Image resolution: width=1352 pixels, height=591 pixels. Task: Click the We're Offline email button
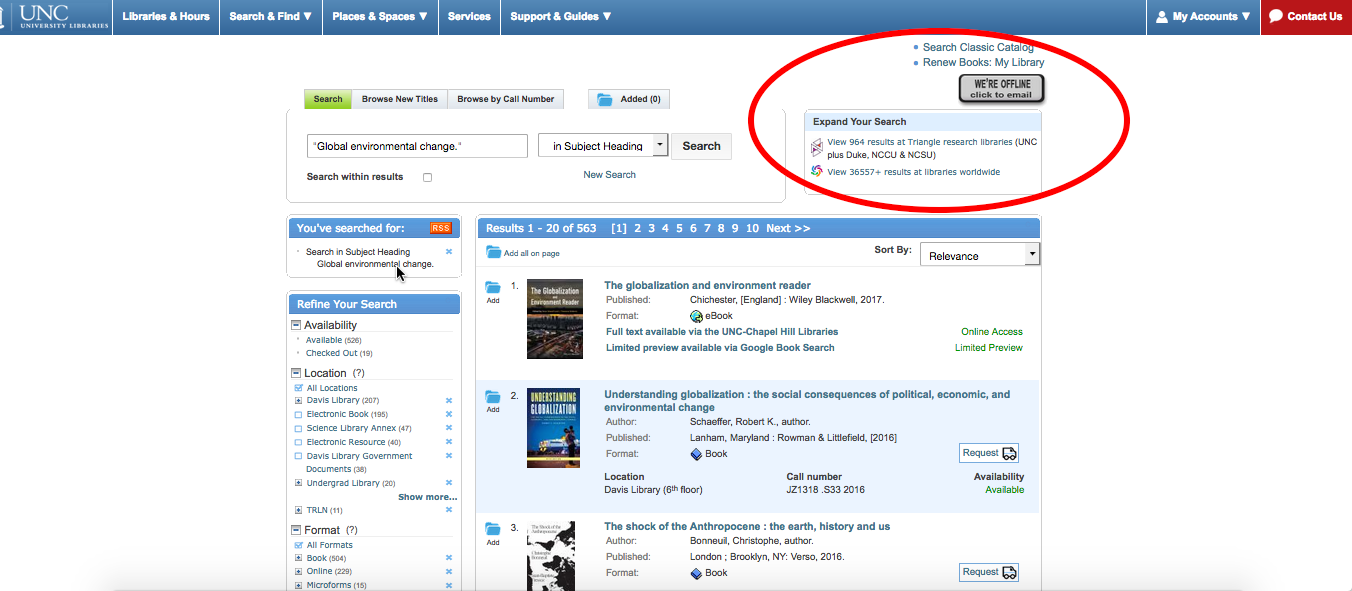pyautogui.click(x=1001, y=89)
